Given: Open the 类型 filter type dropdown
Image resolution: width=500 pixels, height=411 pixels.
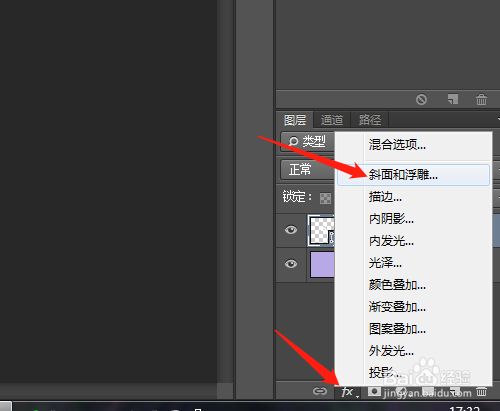Looking at the screenshot, I should click(x=307, y=142).
